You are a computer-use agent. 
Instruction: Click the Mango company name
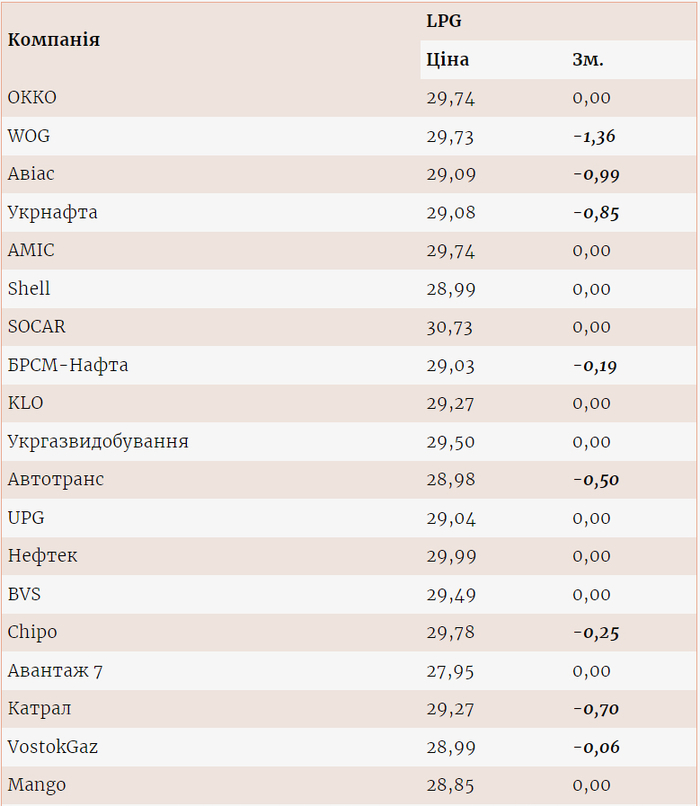36,785
